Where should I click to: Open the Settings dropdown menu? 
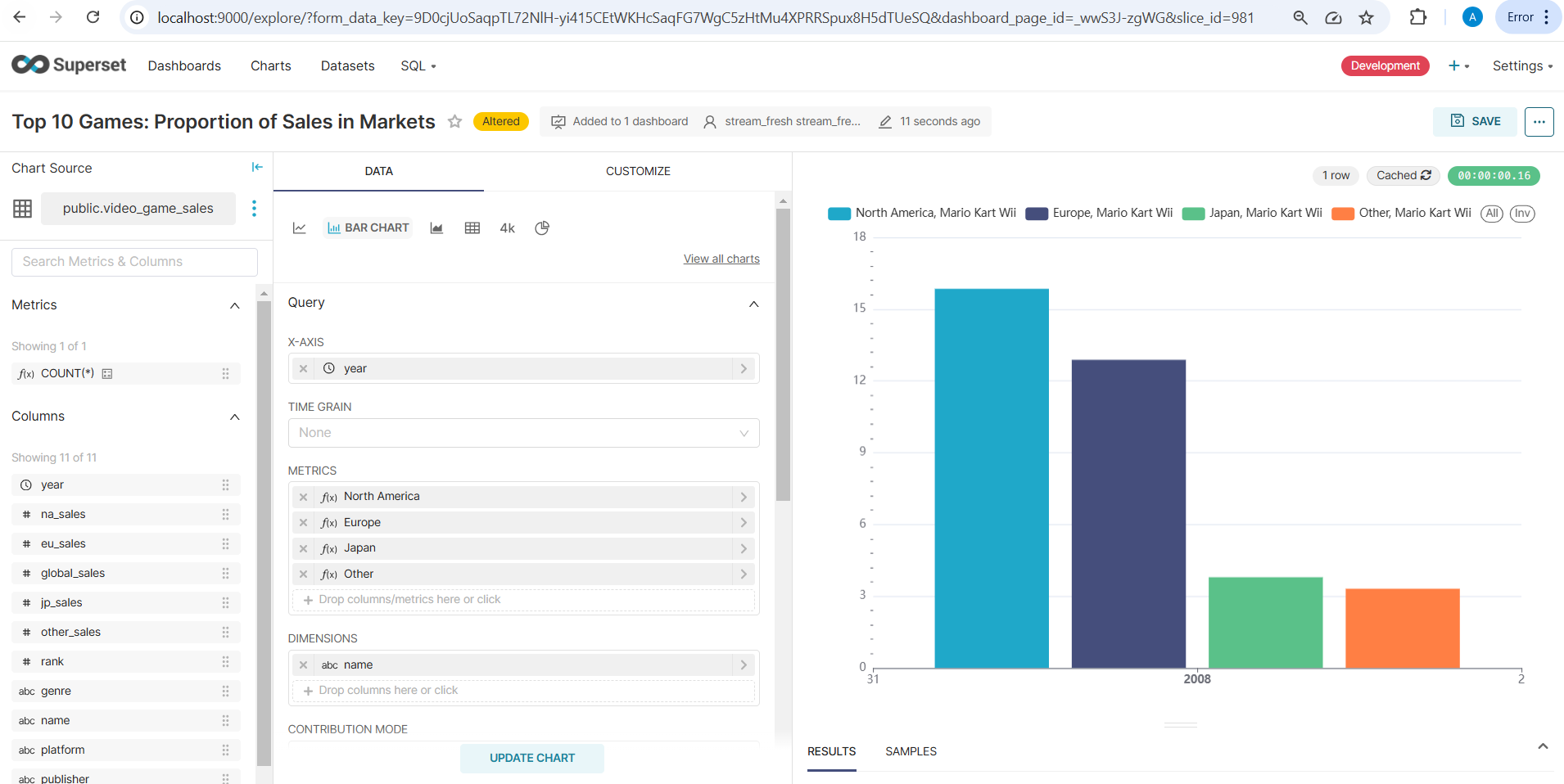pos(1522,65)
